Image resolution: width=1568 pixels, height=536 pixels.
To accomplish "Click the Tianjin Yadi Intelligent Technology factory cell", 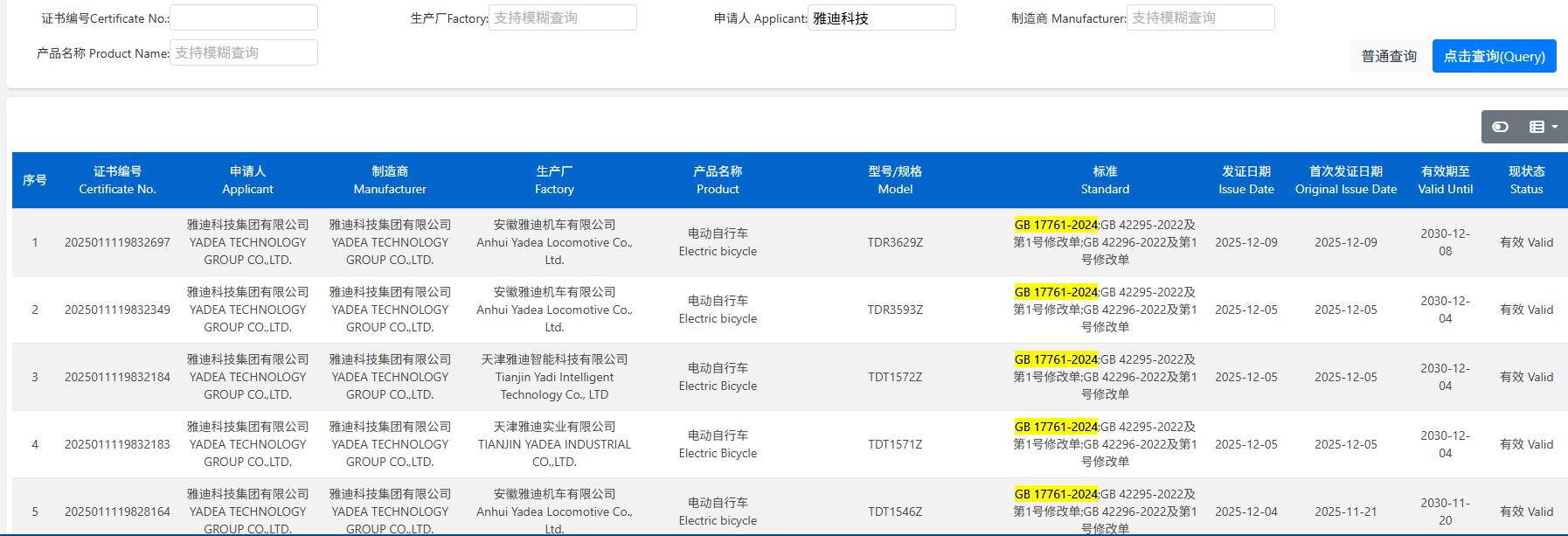I will (x=554, y=377).
